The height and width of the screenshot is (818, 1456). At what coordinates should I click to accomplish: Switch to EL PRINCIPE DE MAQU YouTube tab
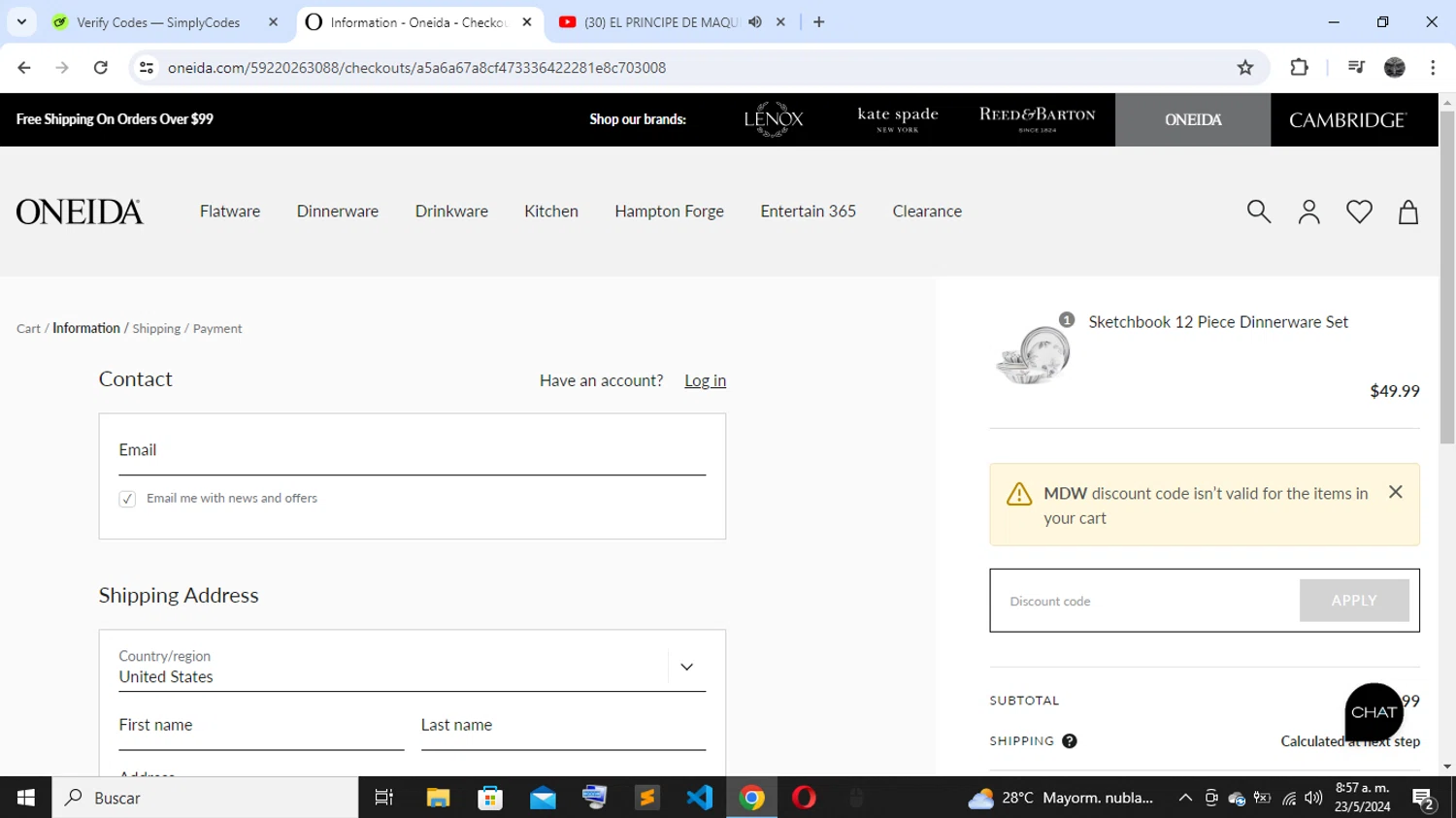(660, 21)
